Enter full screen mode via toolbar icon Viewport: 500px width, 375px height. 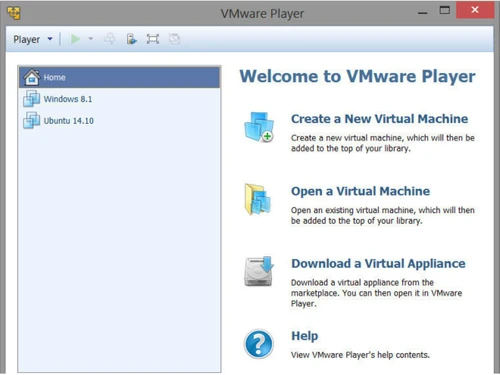153,39
